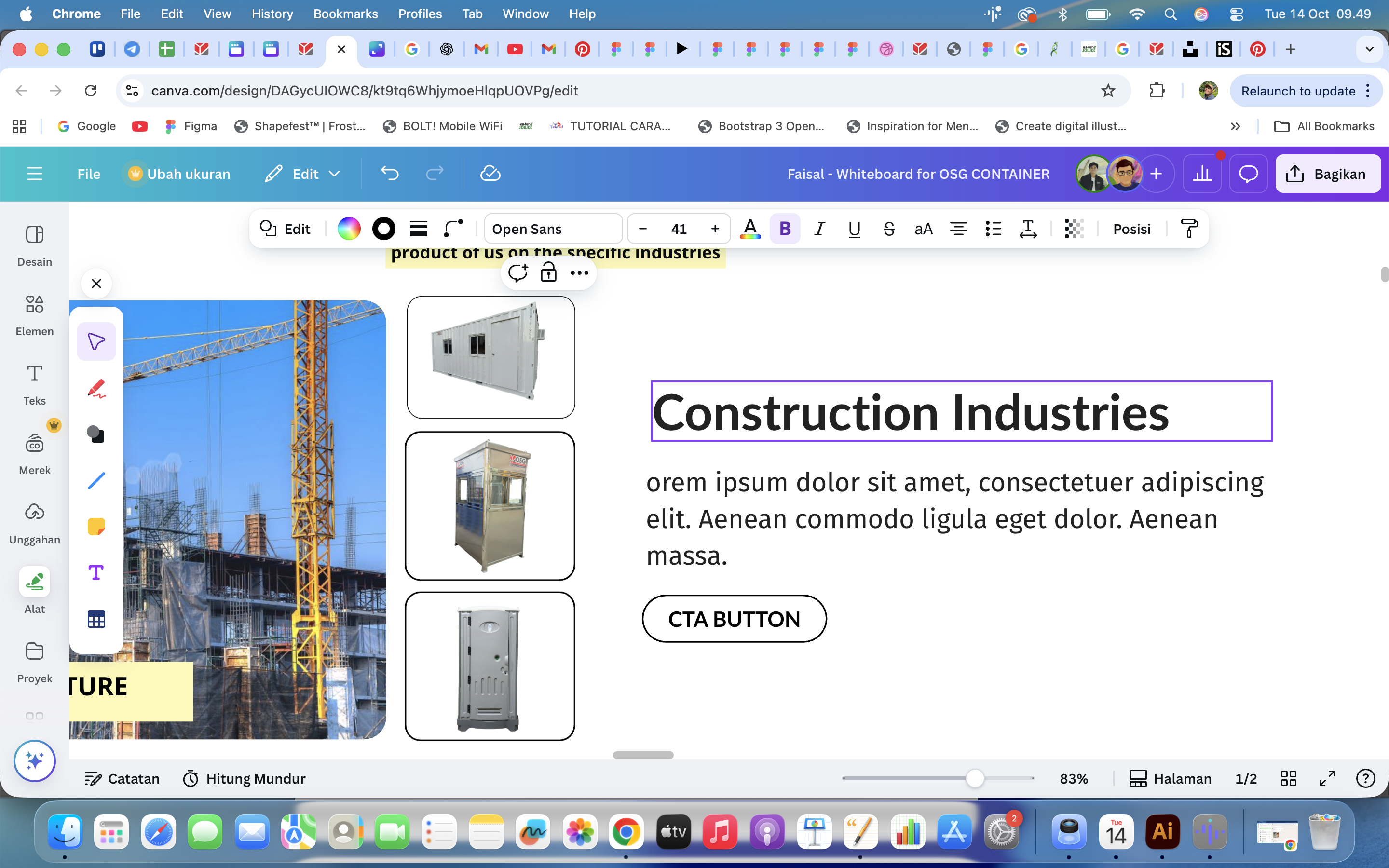Toggle italic formatting
The height and width of the screenshot is (868, 1389).
(x=819, y=229)
